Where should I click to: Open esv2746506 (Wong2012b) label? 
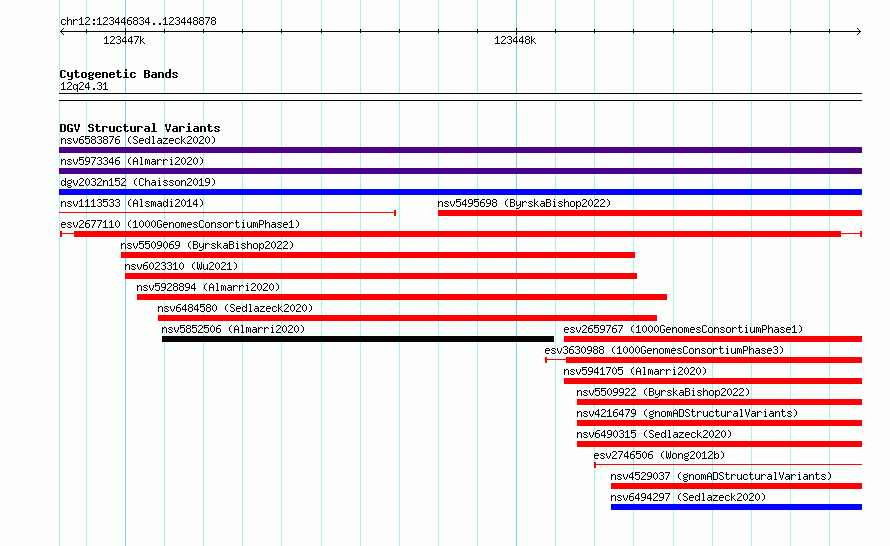659,455
